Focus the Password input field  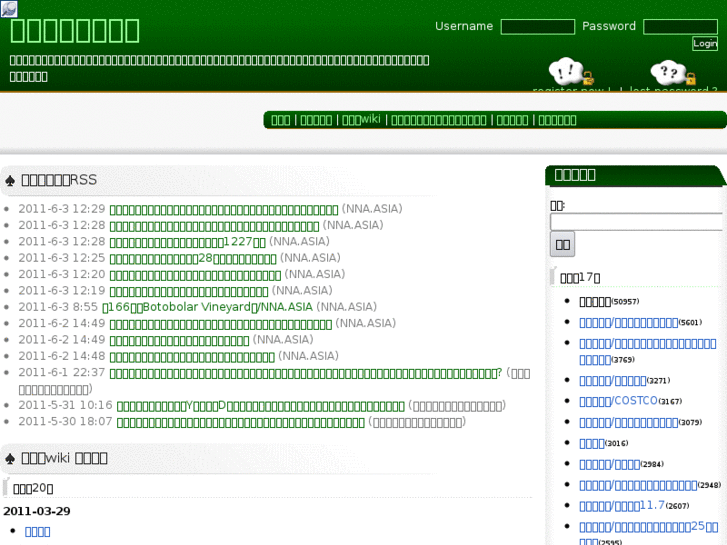click(x=680, y=27)
